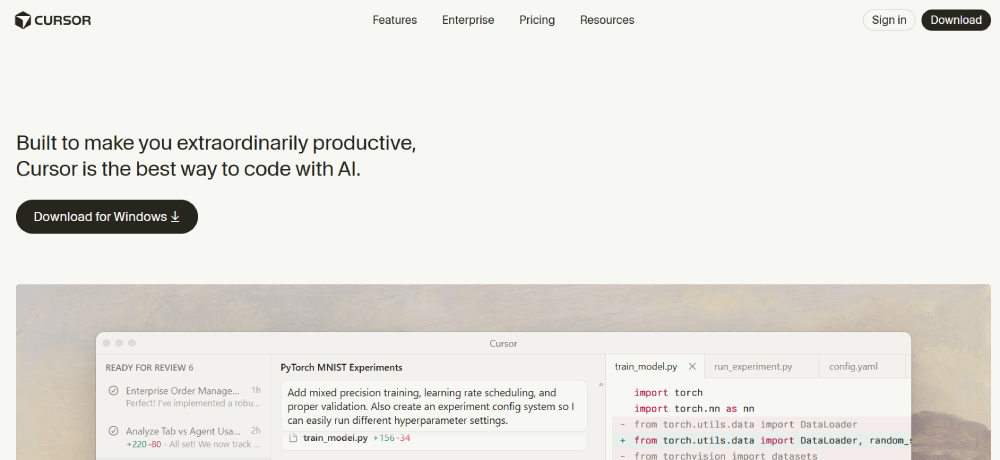Image resolution: width=1000 pixels, height=460 pixels.
Task: Expand the Ready for Review section header
Action: [x=149, y=367]
